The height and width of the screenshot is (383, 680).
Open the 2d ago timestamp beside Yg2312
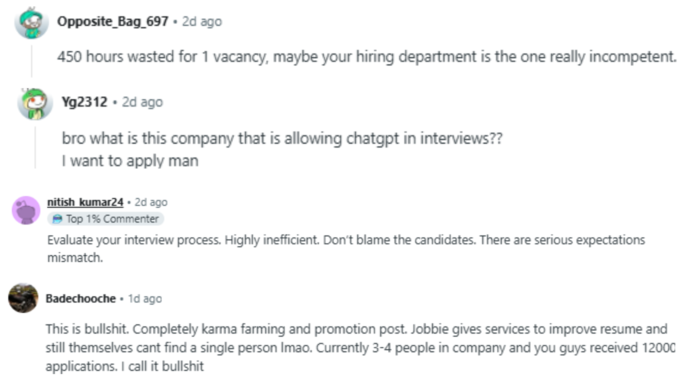[142, 102]
